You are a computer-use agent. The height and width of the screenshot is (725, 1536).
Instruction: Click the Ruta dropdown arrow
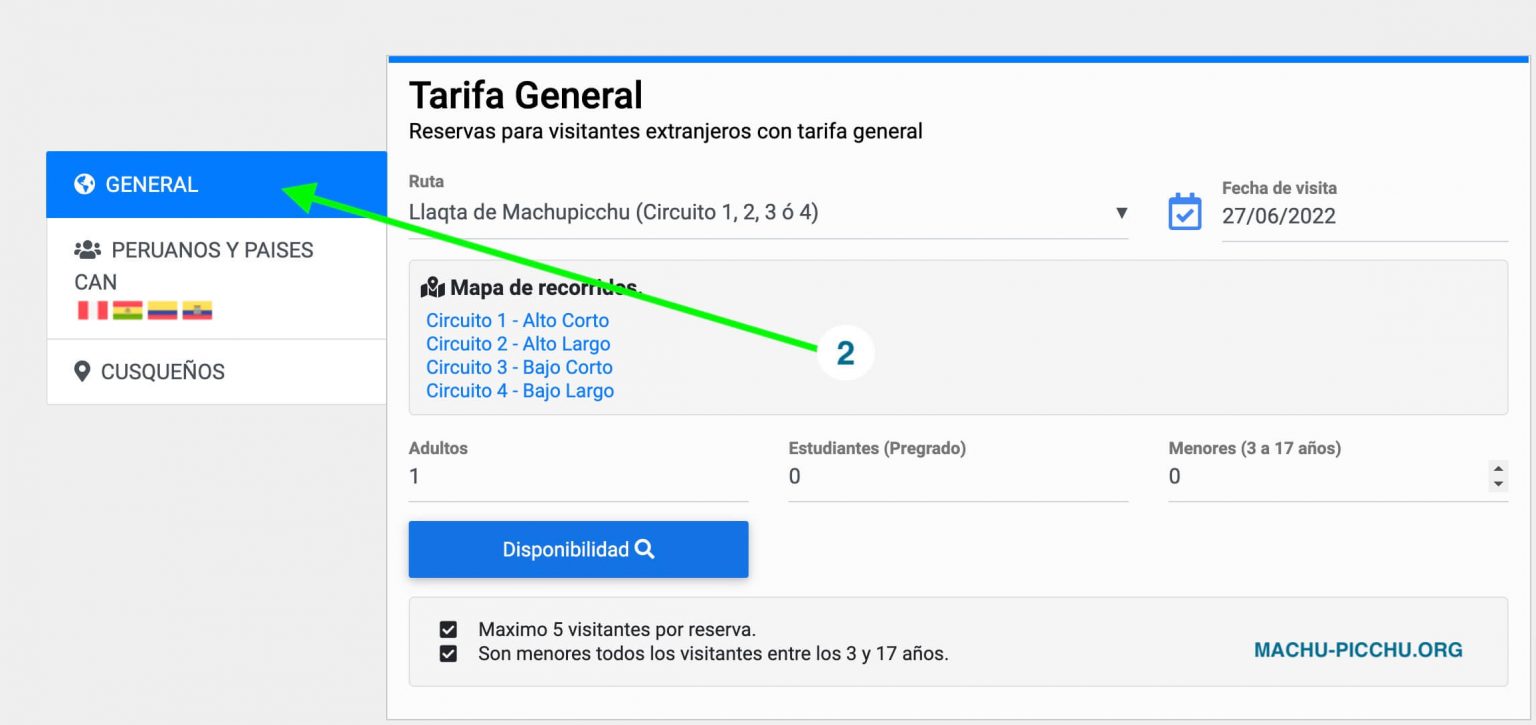pyautogui.click(x=1121, y=213)
